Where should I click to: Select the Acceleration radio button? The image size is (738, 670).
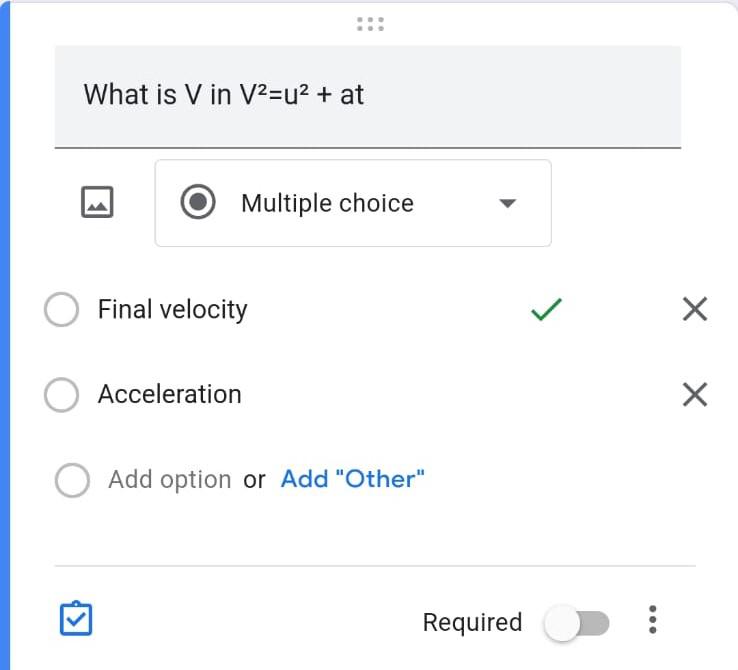click(x=61, y=395)
